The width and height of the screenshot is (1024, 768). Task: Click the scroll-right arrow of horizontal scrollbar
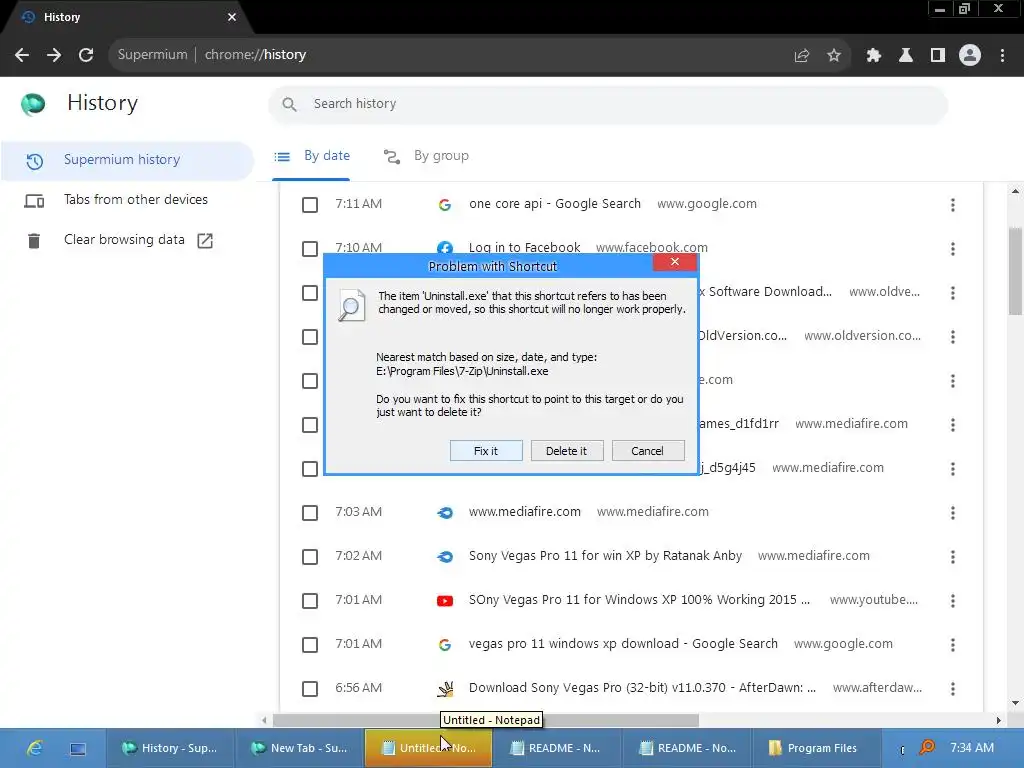[x=999, y=720]
